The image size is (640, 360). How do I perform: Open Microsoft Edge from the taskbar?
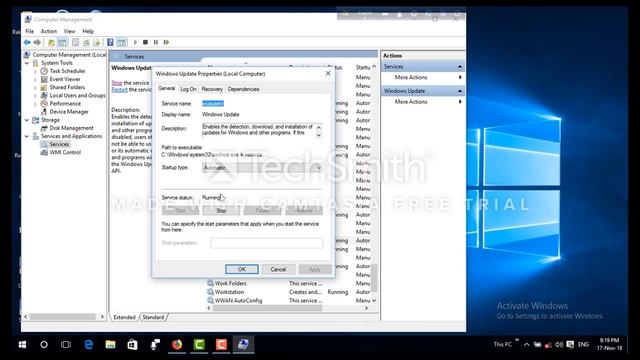coord(88,345)
